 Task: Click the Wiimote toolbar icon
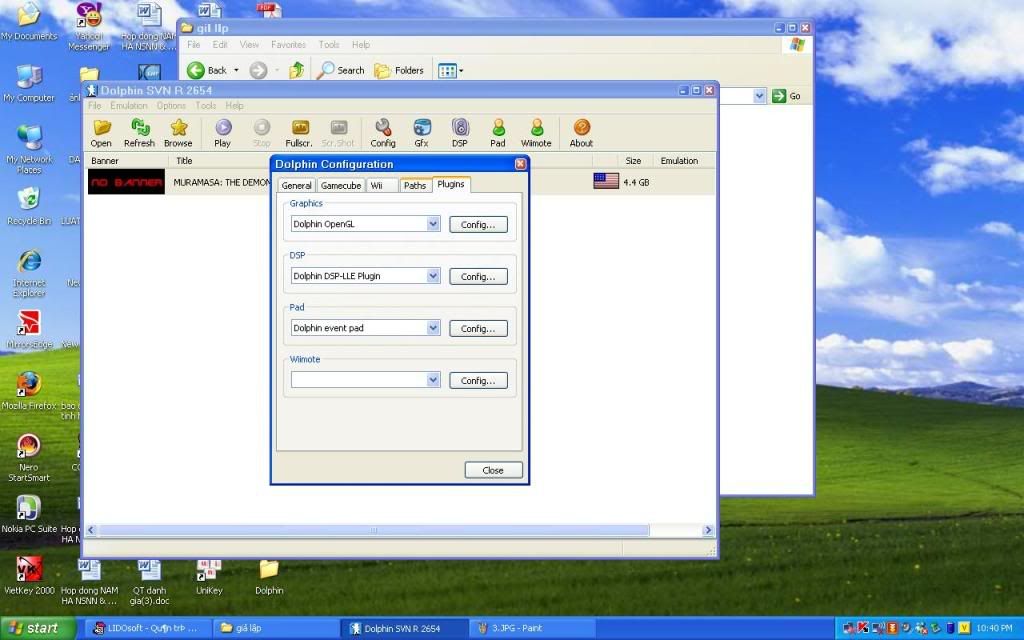click(x=536, y=133)
